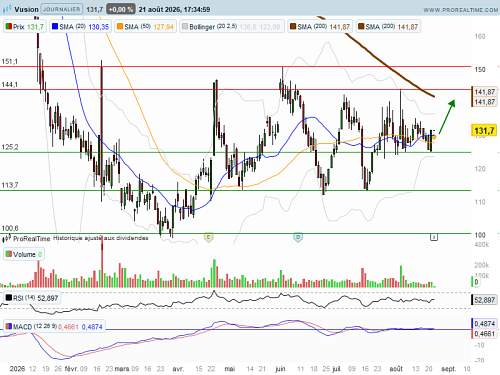
Task: Click the ProRealTime logo in the price panel
Action: pos(26,239)
